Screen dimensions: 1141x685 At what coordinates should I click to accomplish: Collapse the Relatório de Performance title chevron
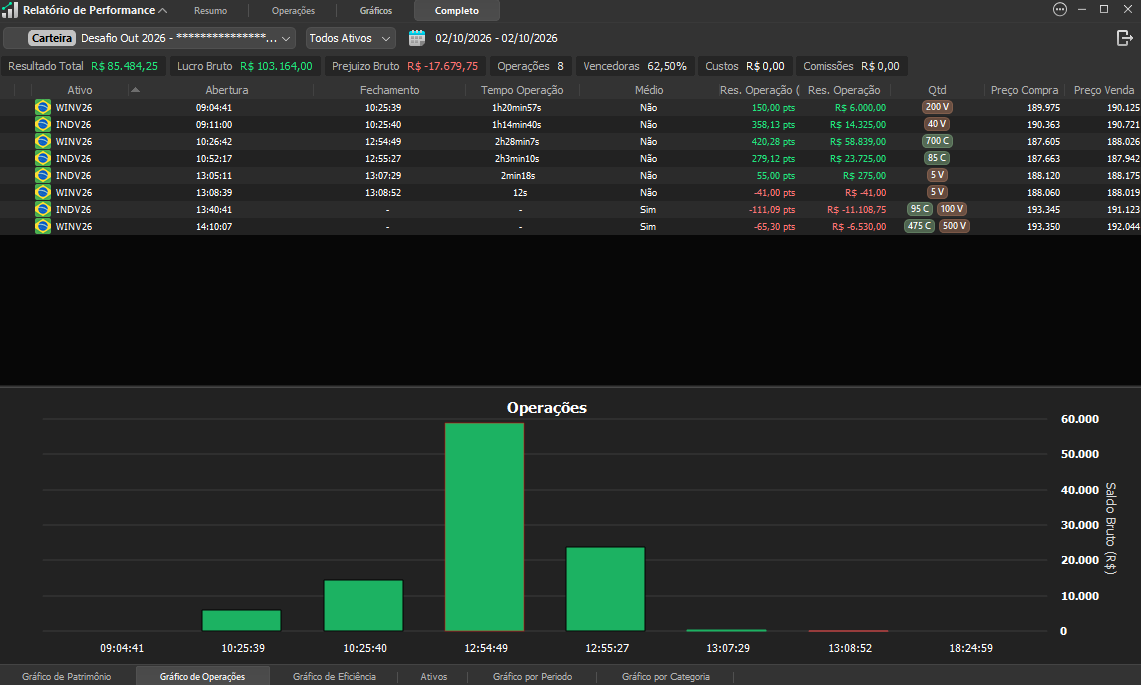(x=163, y=10)
